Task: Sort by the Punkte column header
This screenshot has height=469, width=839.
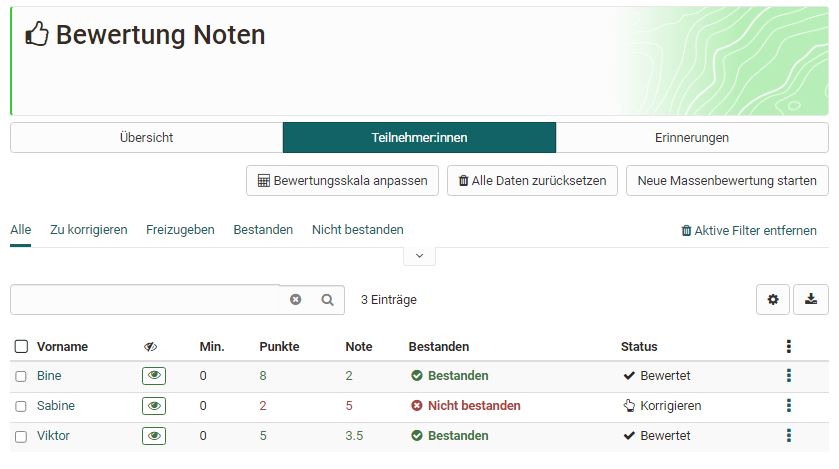Action: click(279, 347)
